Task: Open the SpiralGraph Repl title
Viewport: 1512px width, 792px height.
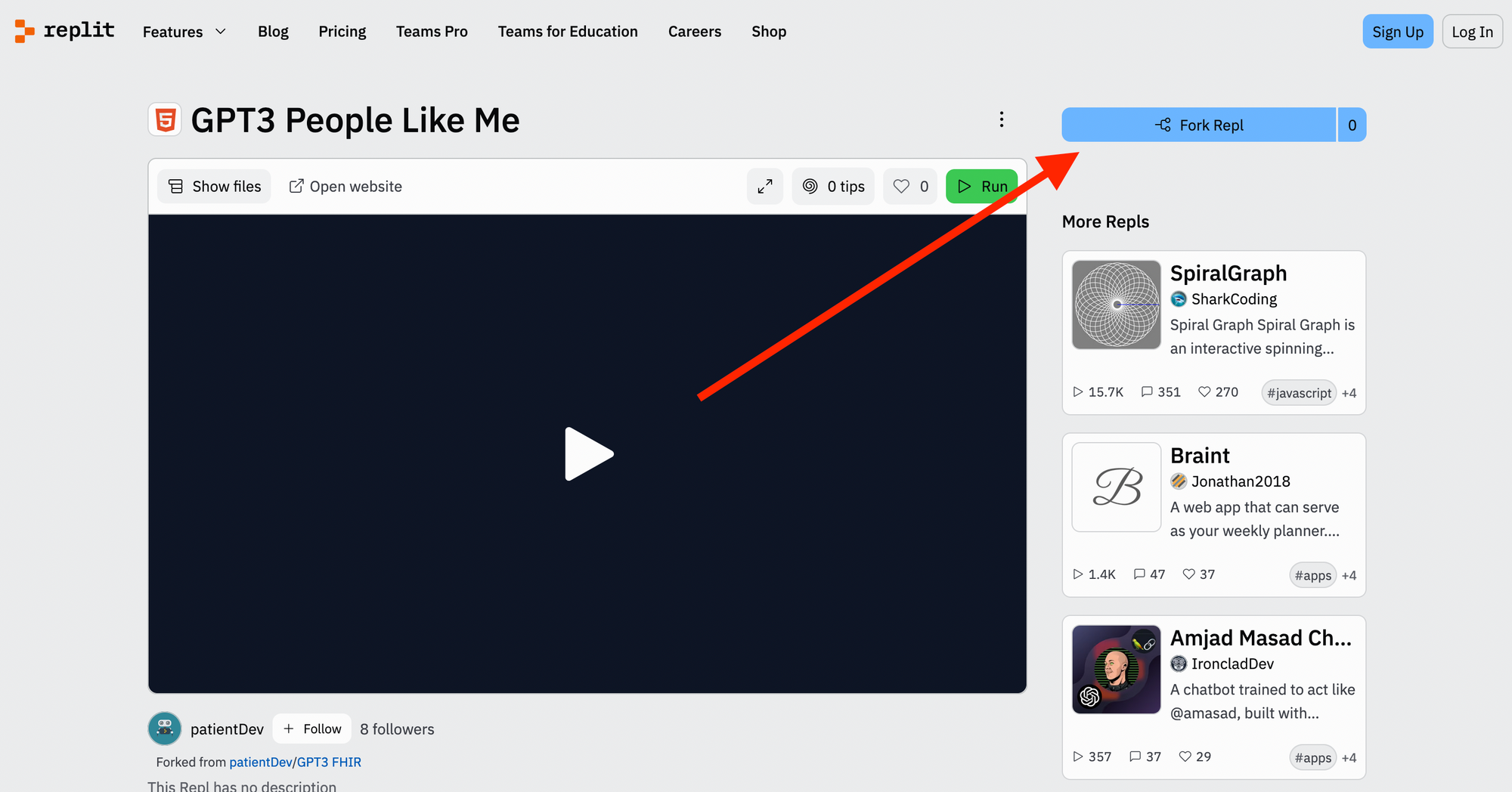Action: click(x=1228, y=273)
